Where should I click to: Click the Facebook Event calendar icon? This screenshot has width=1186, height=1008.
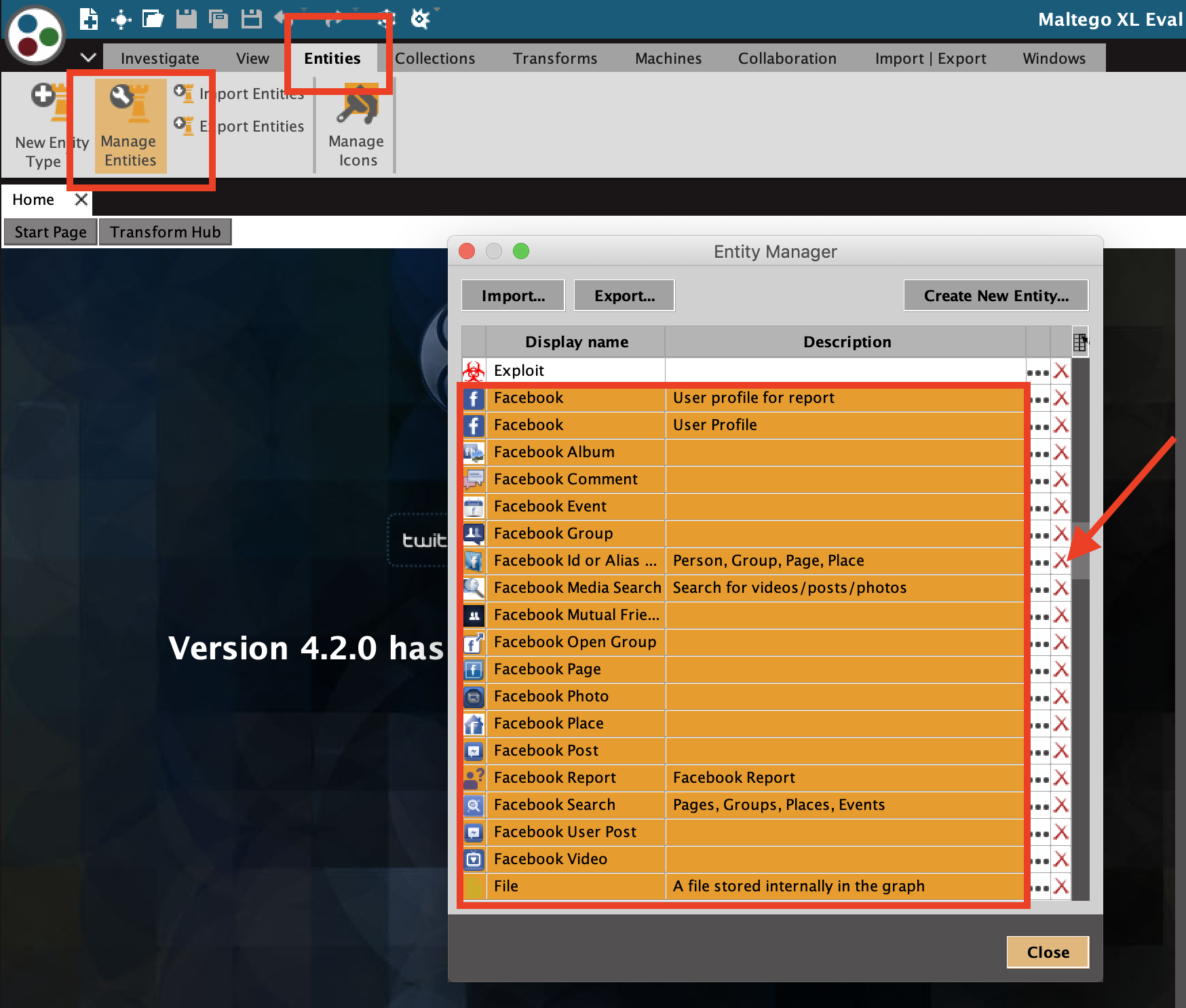[x=474, y=507]
